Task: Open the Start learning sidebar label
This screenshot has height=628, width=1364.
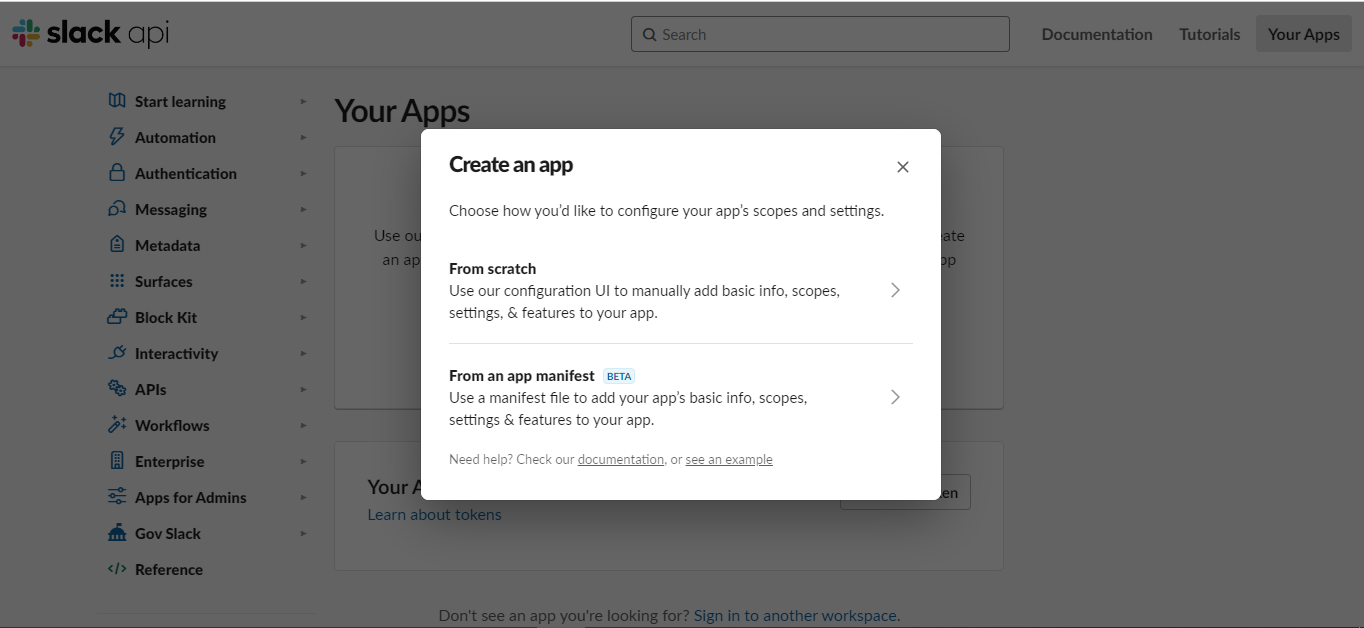Action: 180,101
